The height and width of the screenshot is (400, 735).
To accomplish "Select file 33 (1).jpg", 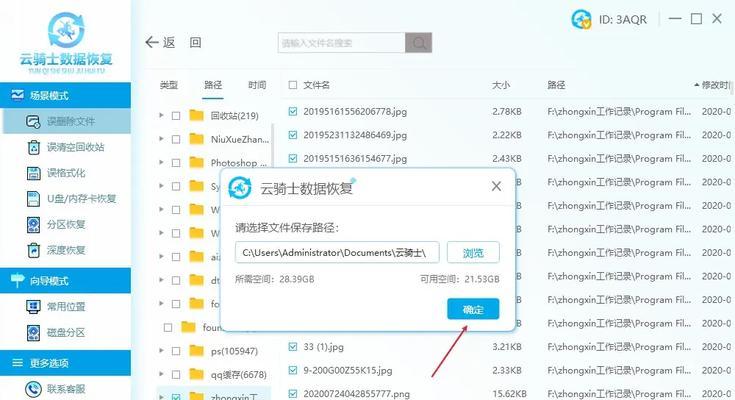I will coord(323,347).
